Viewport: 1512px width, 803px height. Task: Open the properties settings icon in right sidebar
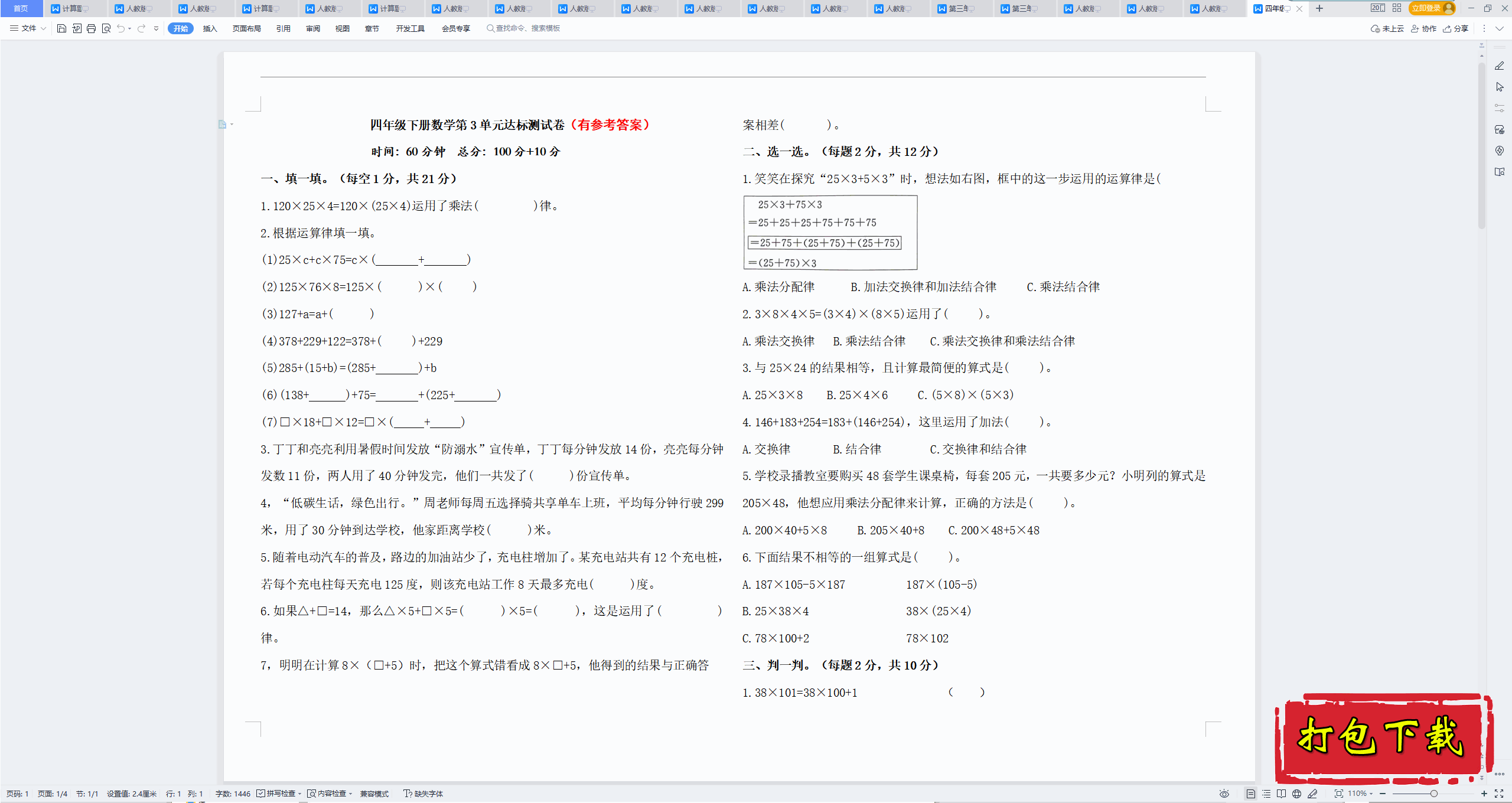pyautogui.click(x=1499, y=108)
